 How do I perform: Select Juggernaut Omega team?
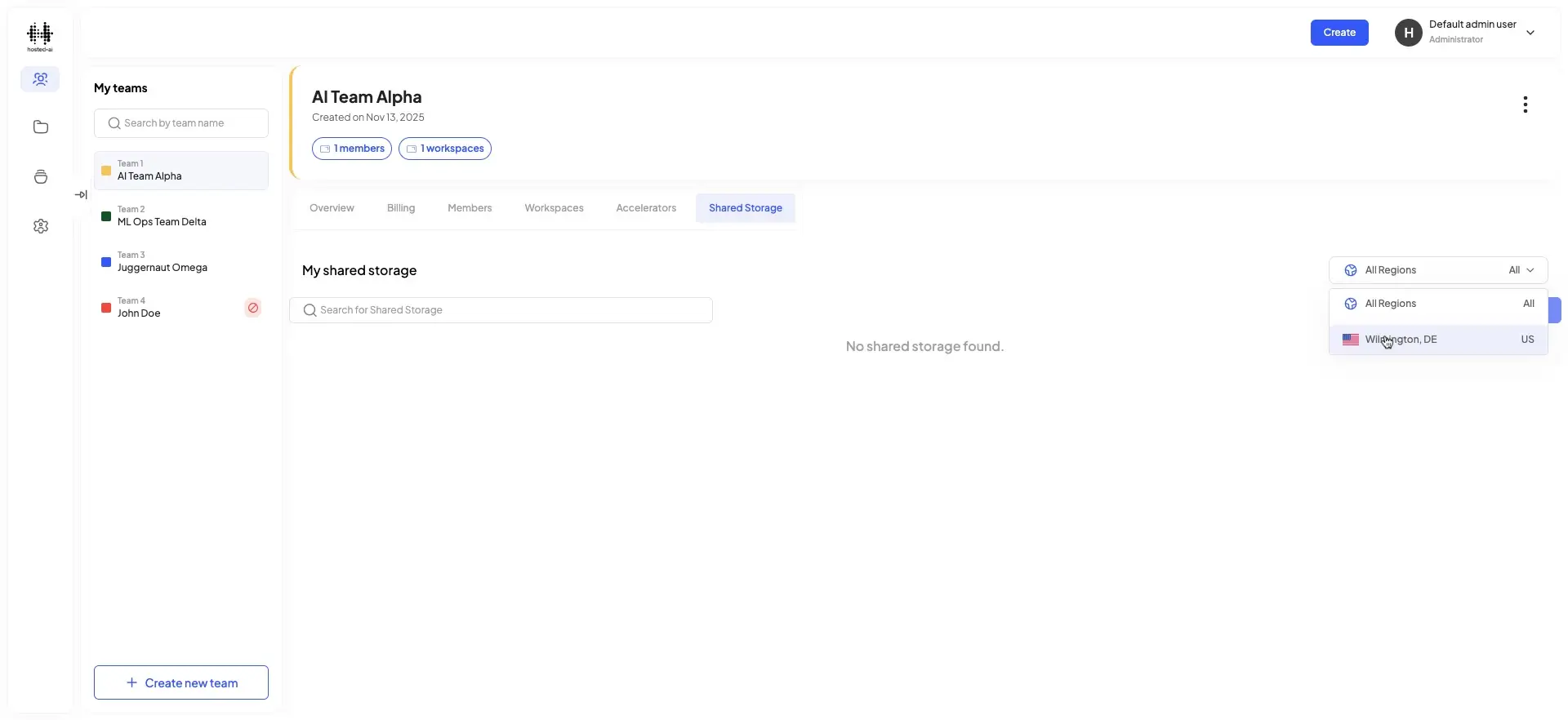(x=181, y=262)
